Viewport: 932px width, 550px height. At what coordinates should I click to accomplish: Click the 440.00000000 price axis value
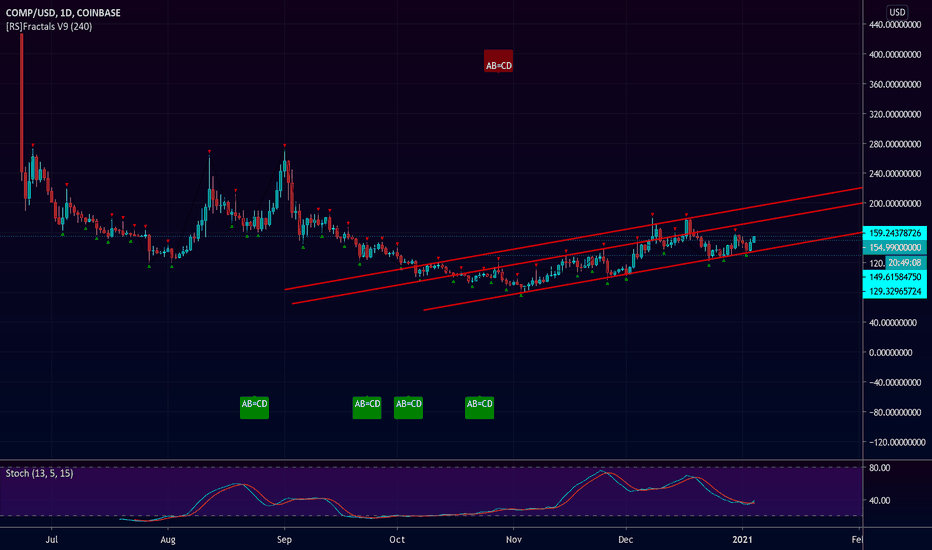pyautogui.click(x=895, y=25)
